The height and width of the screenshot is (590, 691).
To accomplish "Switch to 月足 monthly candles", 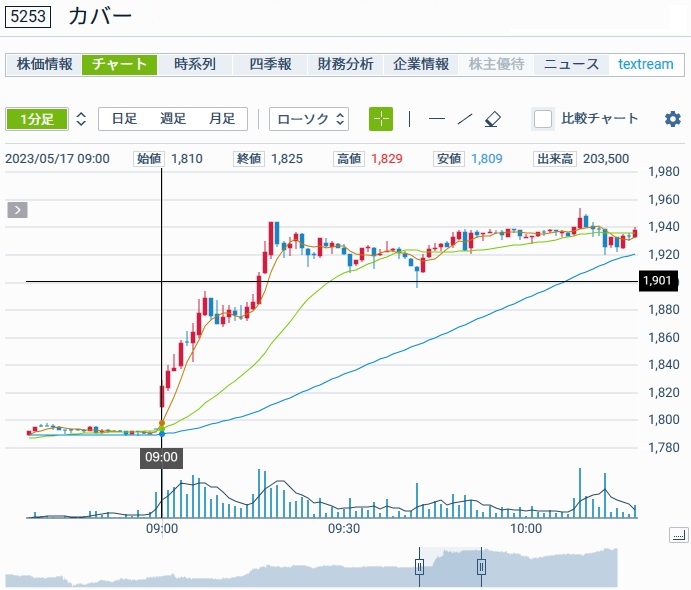I will coord(222,119).
